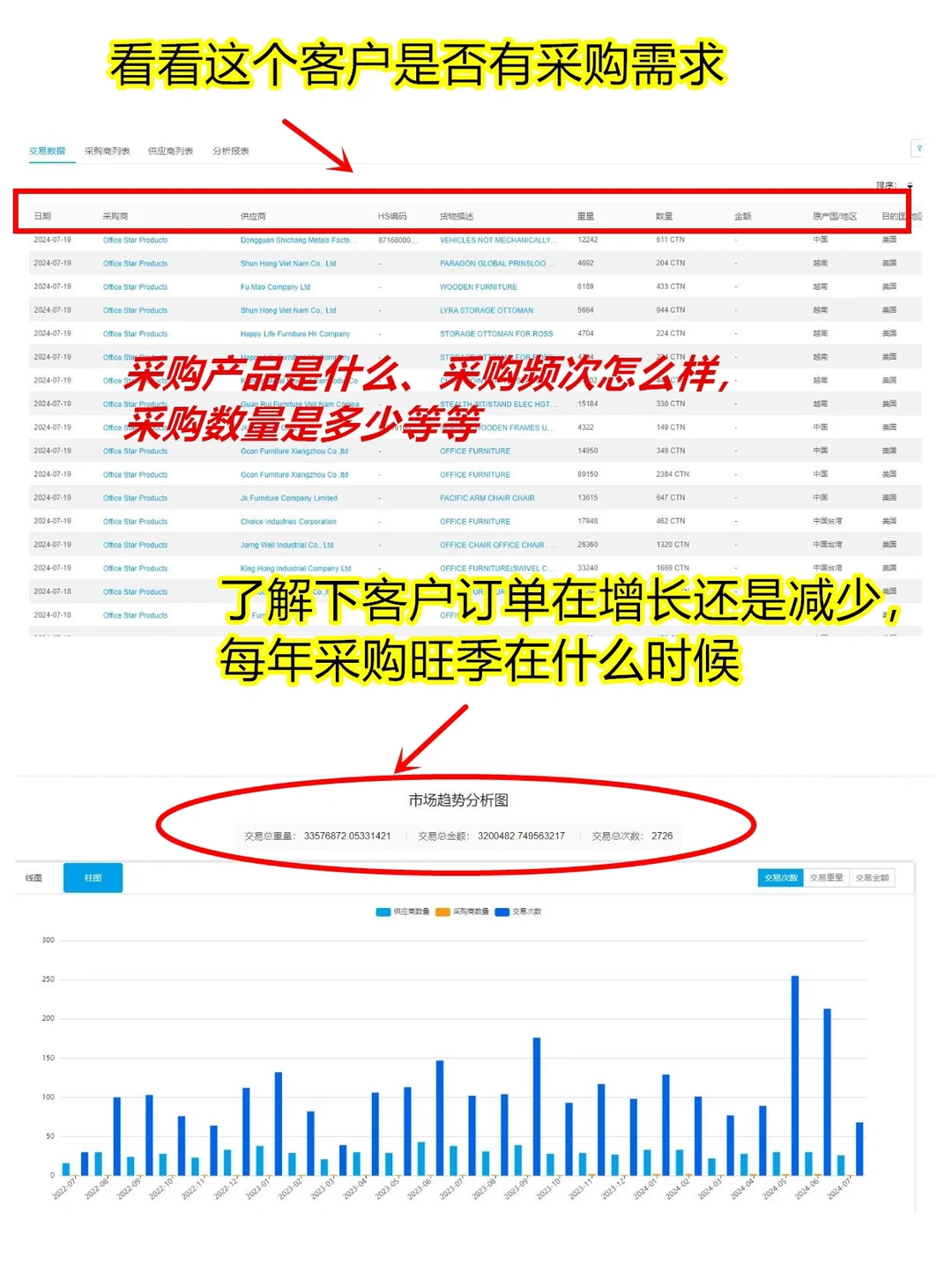Screen dimensions: 952x1272
Task: Click the 重量 column header
Action: pyautogui.click(x=583, y=214)
